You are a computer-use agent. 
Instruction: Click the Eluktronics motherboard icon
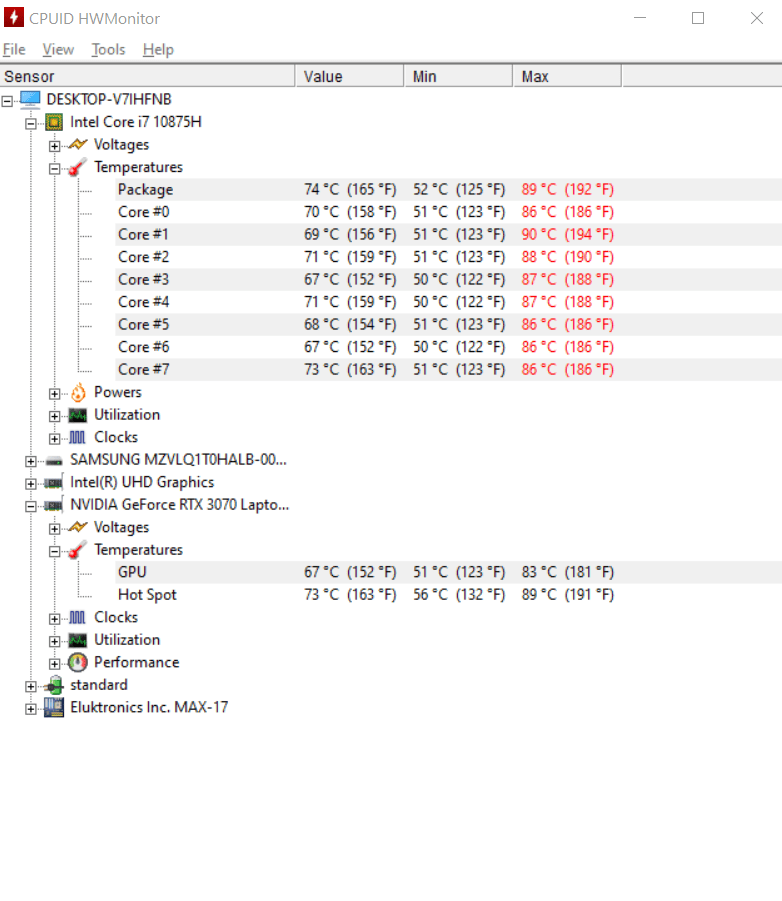click(x=54, y=707)
